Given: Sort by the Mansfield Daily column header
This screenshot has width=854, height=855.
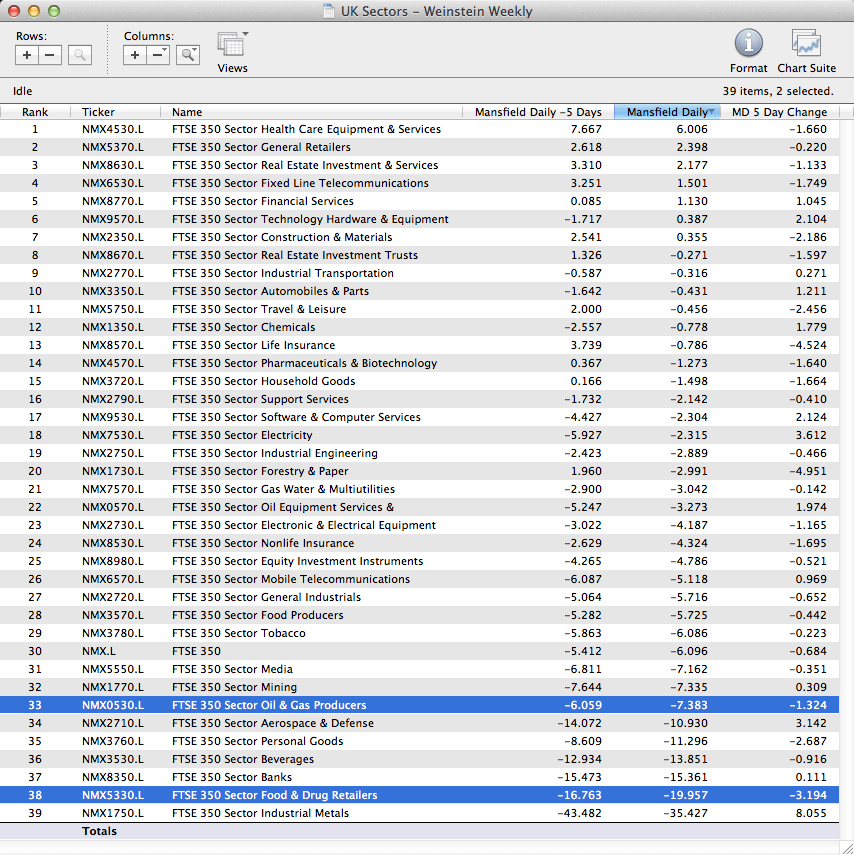Looking at the screenshot, I should coord(666,112).
